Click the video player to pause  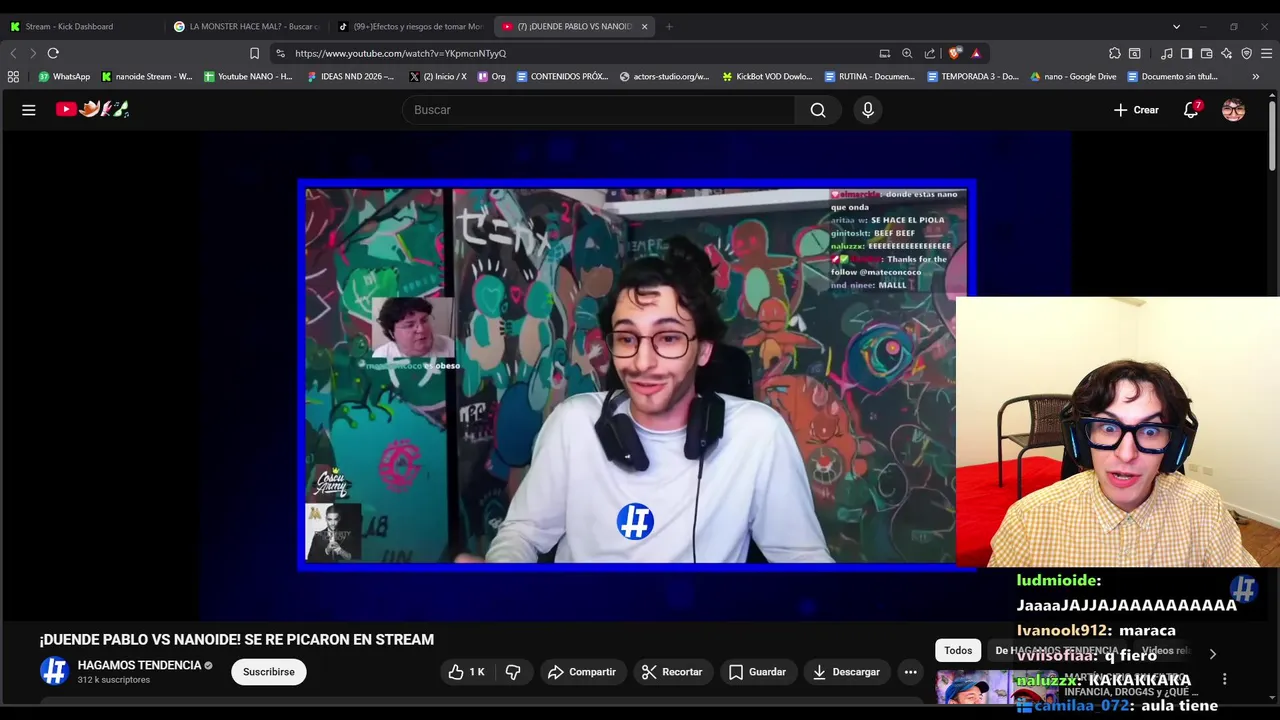pos(636,375)
